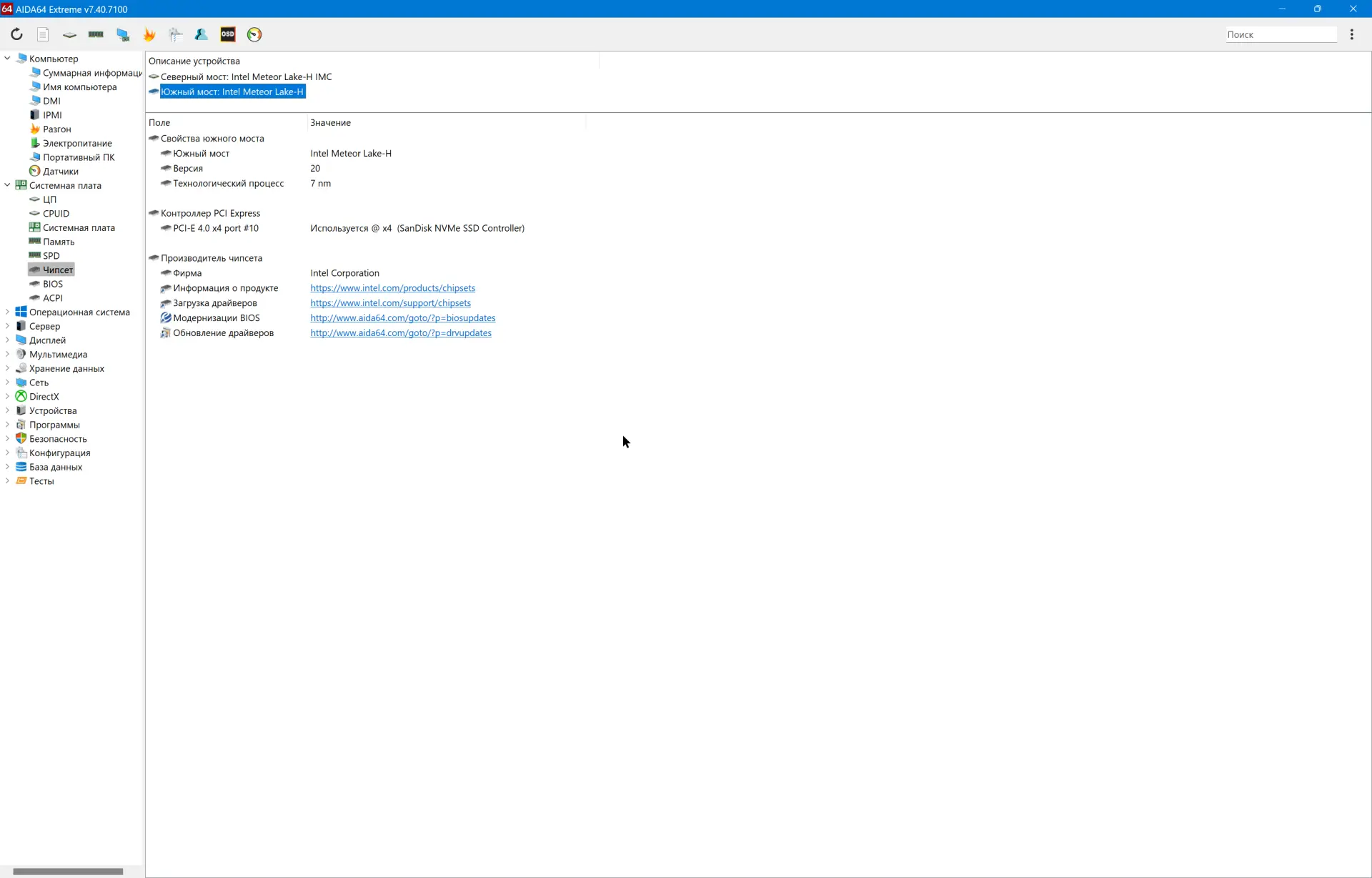Click the blue user silhouette toolbar icon
Screen dimensions: 1372x878
(x=202, y=34)
